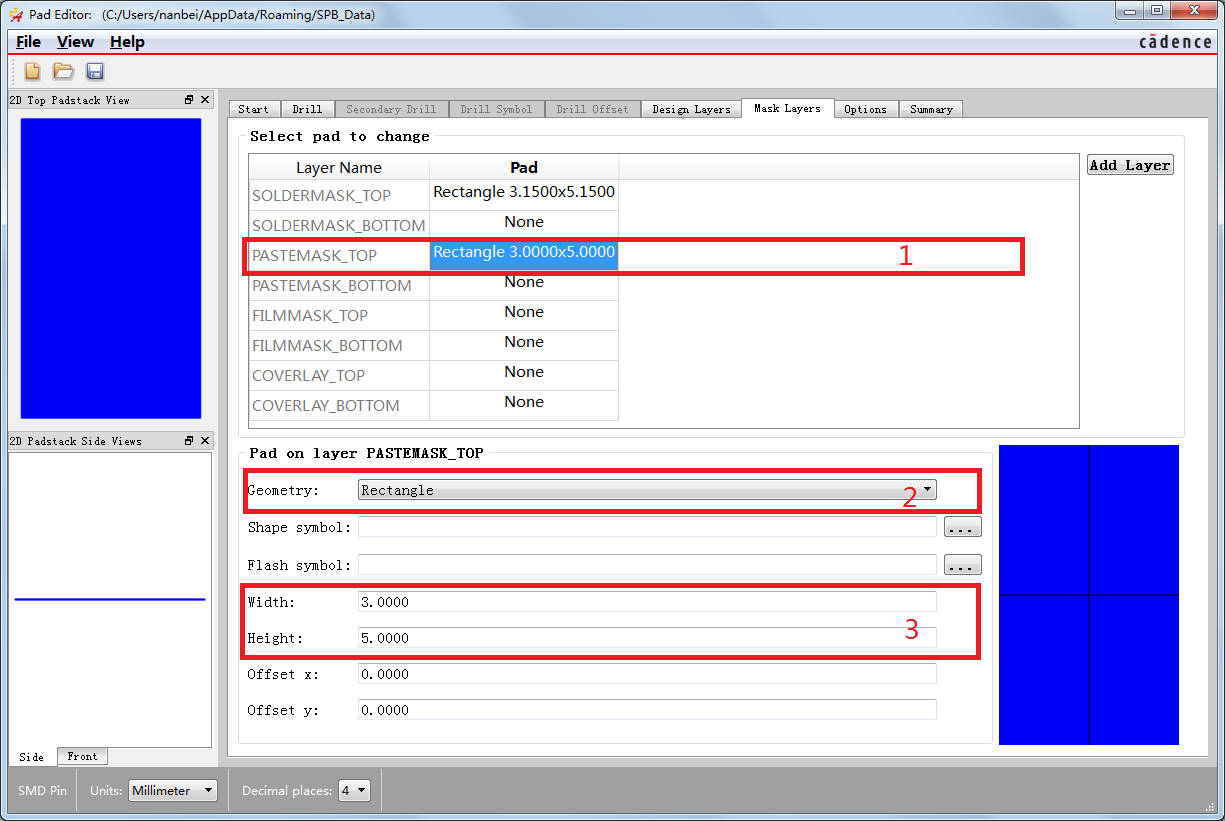Expand the Decimal places dropdown

point(355,790)
